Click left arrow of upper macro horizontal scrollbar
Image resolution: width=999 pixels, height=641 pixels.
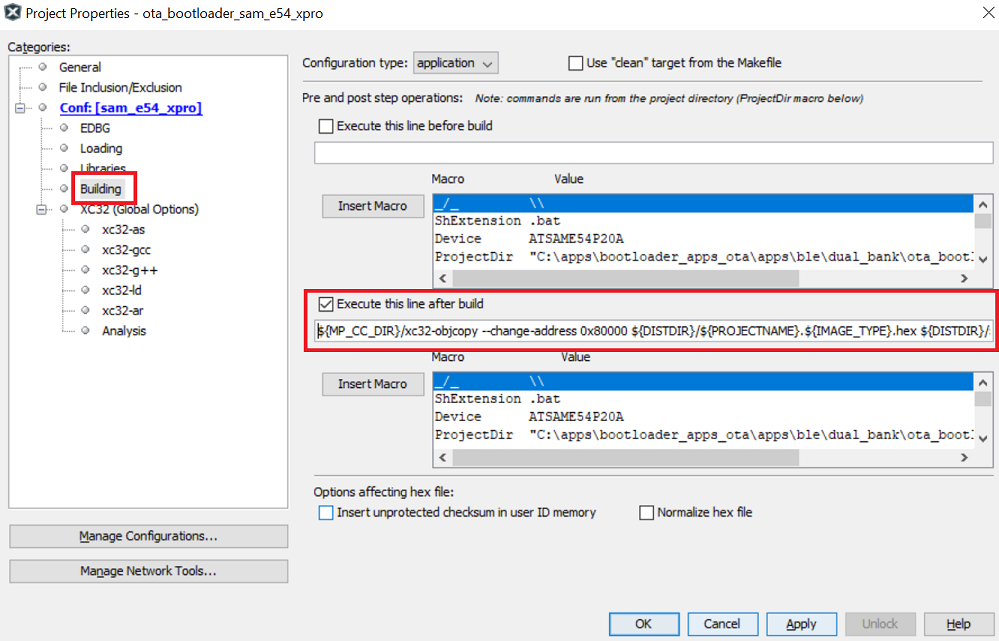click(x=443, y=278)
